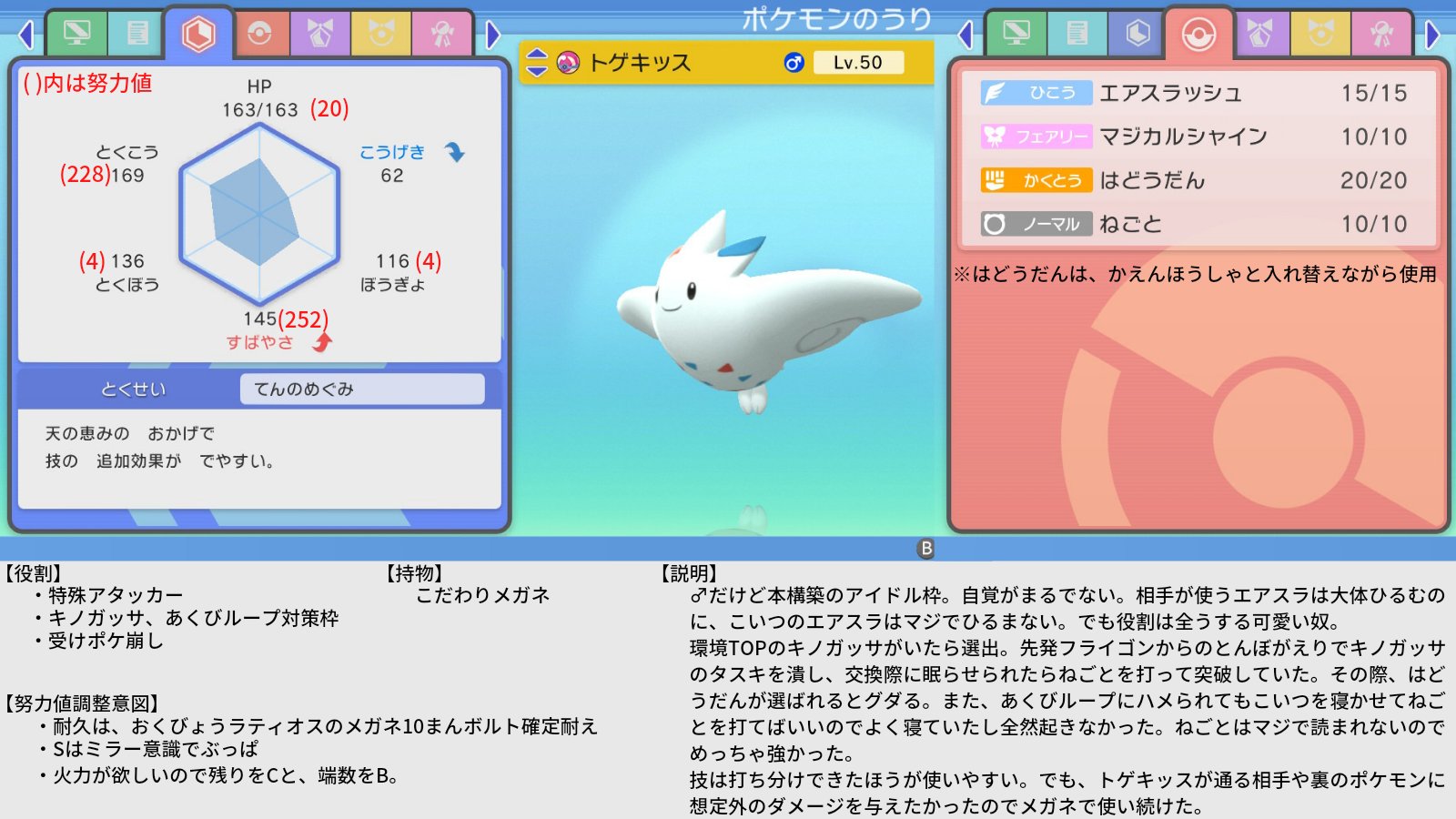The width and height of the screenshot is (1456, 819).
Task: Click the 【説明】 heading
Action: point(689,573)
